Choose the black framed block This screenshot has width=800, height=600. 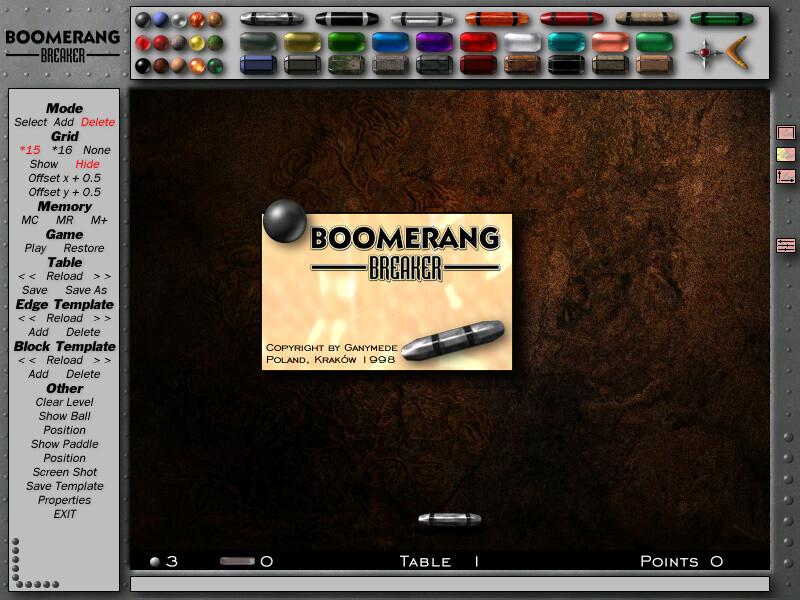[x=566, y=65]
